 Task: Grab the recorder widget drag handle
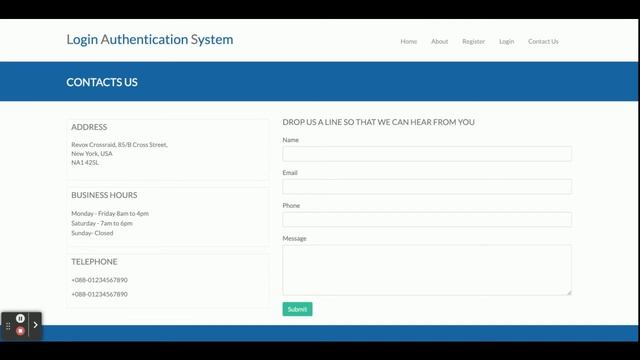point(8,326)
